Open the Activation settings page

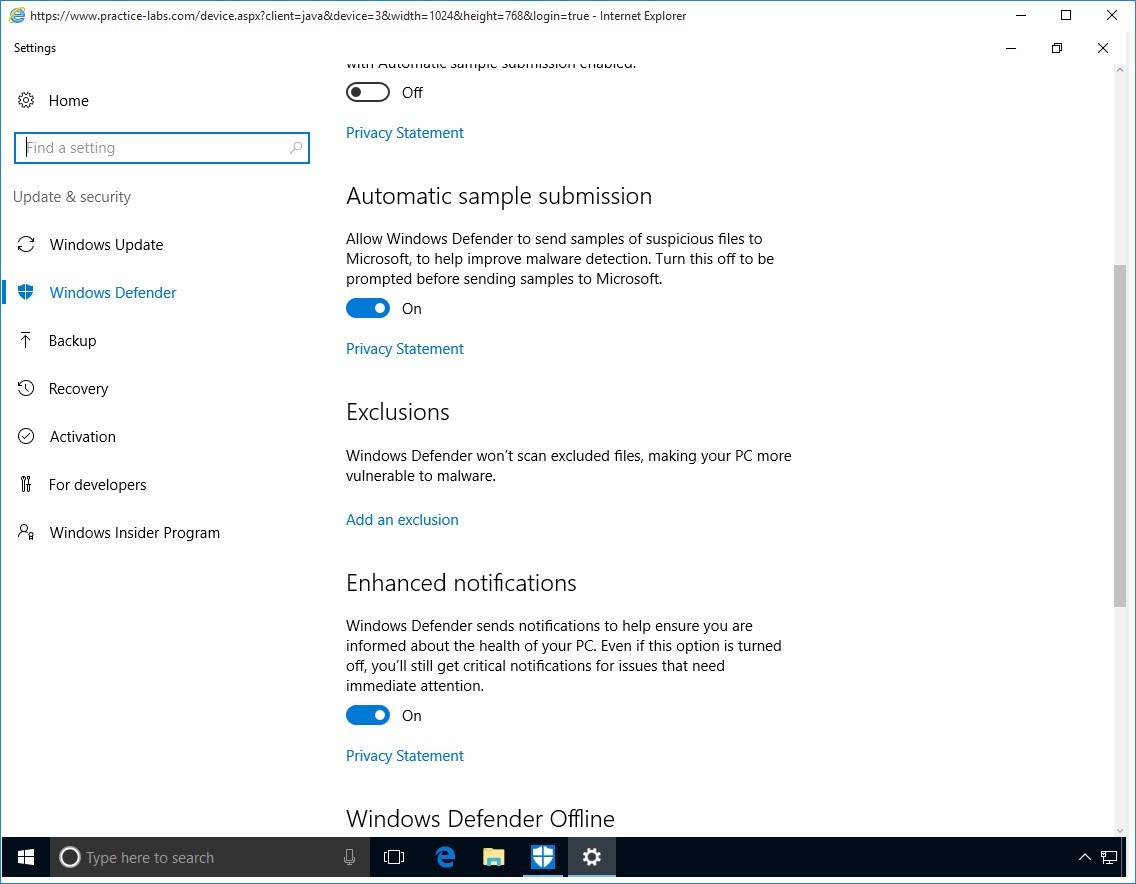[83, 435]
